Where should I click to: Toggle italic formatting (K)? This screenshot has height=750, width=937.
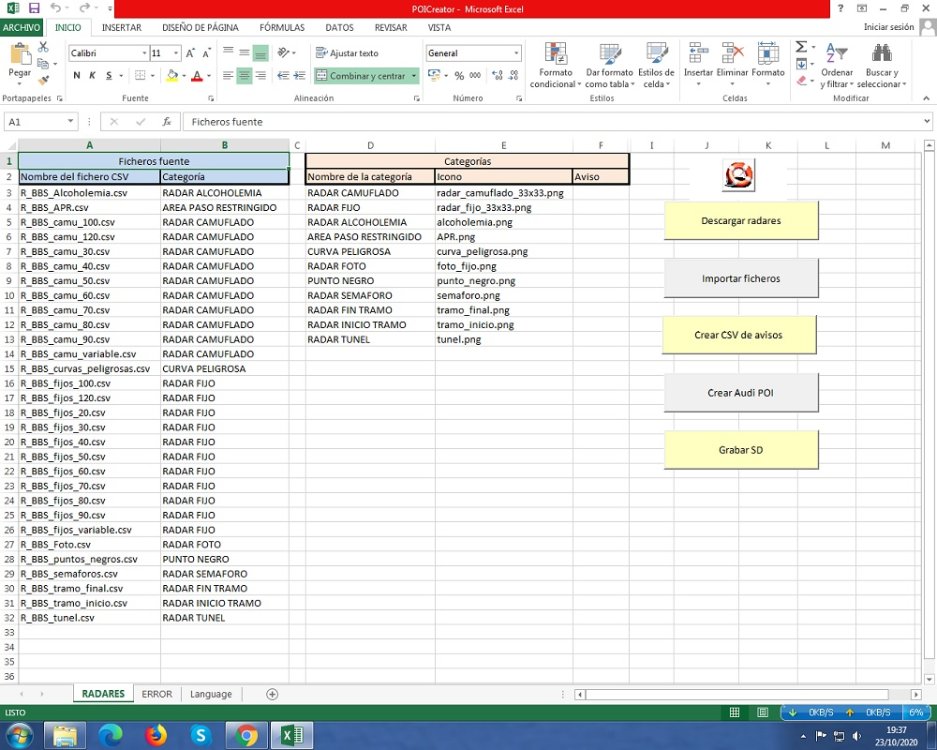[x=92, y=76]
